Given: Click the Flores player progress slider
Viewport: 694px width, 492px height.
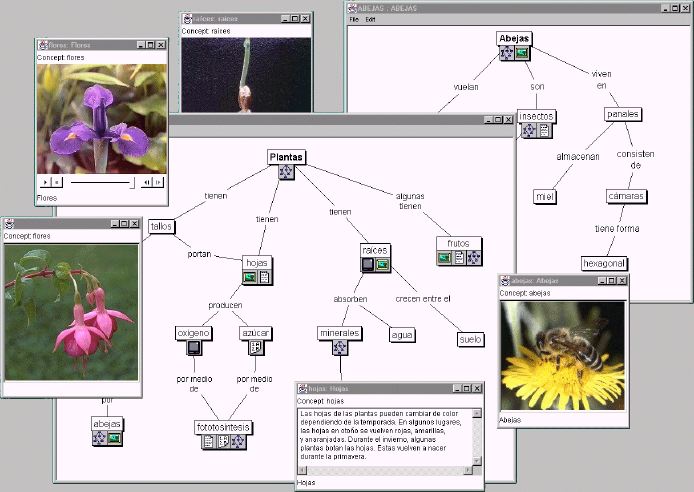Looking at the screenshot, I should (100, 182).
